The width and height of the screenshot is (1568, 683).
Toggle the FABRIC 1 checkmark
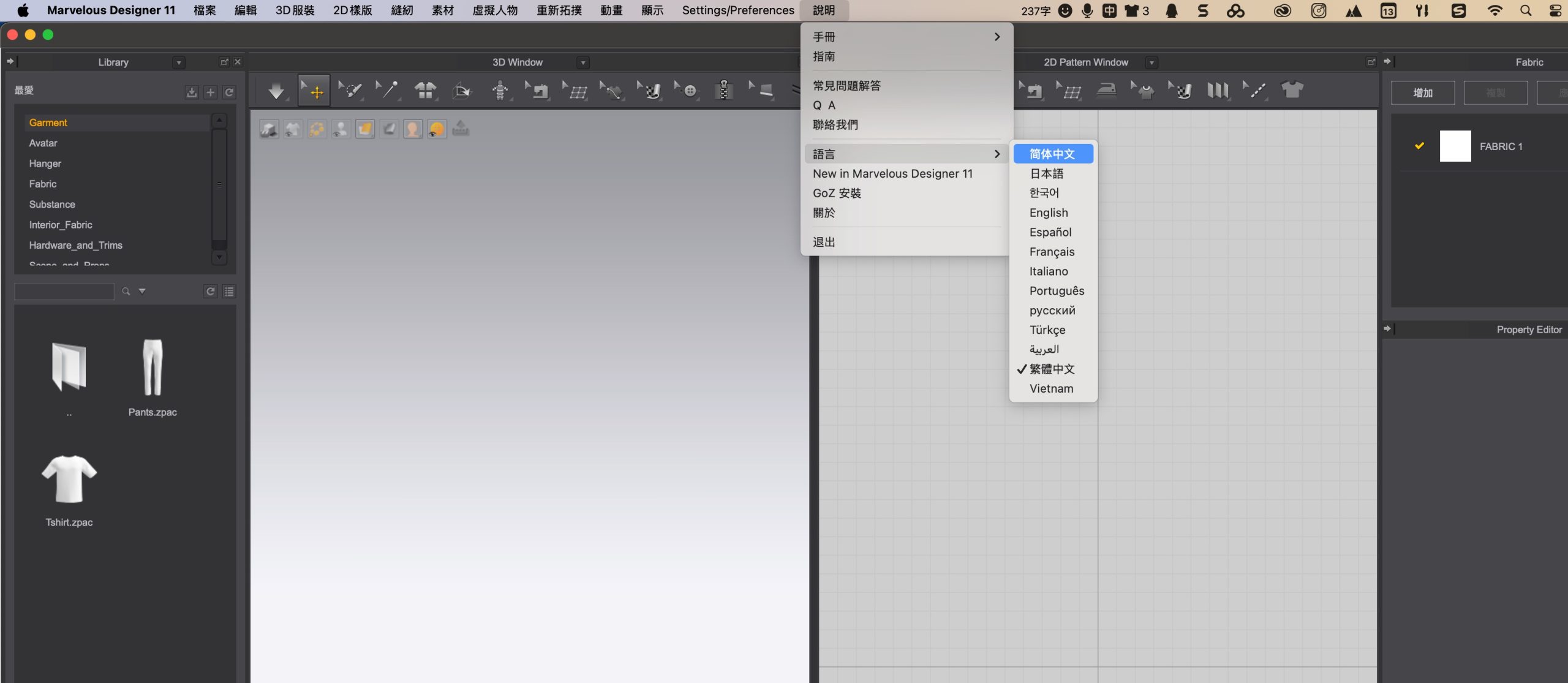(x=1419, y=146)
